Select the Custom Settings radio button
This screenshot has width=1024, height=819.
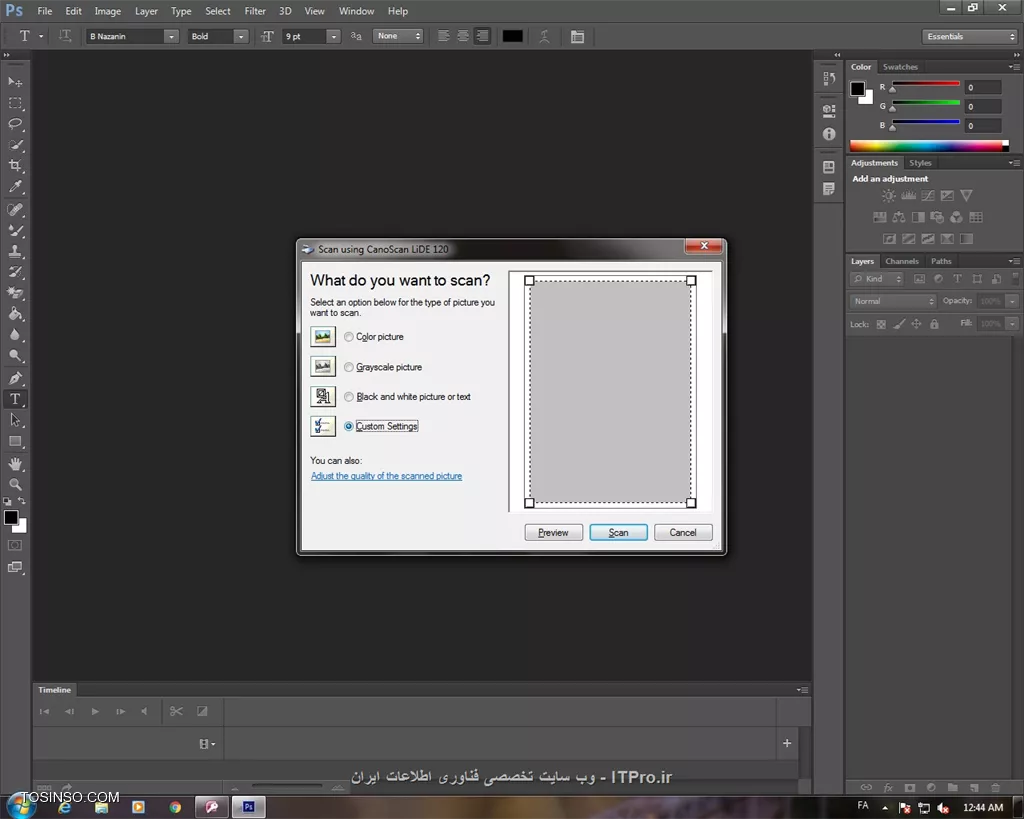click(349, 426)
